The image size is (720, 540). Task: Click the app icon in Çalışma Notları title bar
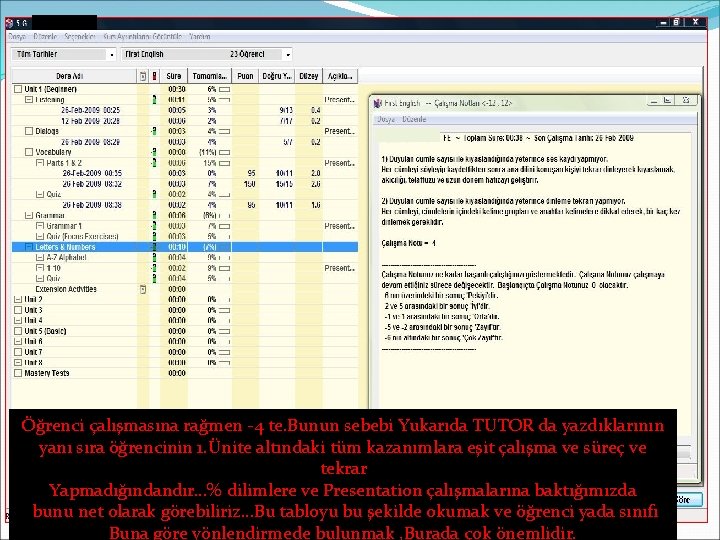[377, 103]
